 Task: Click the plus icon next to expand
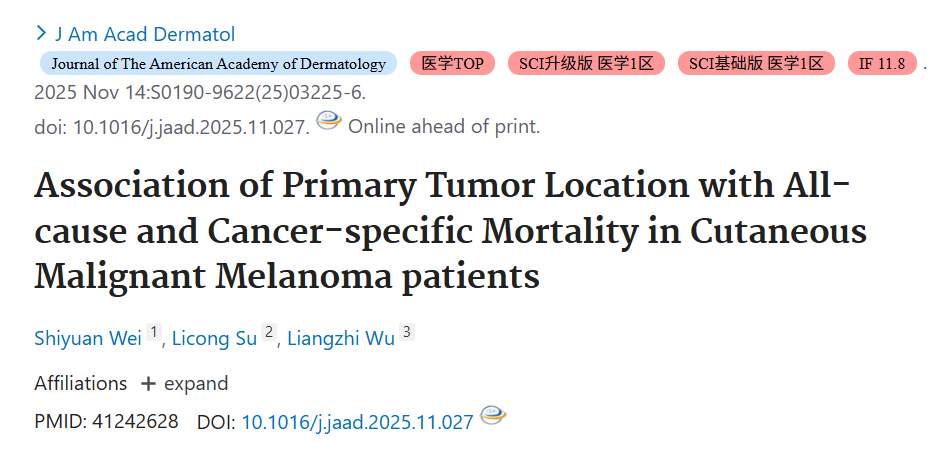click(148, 384)
